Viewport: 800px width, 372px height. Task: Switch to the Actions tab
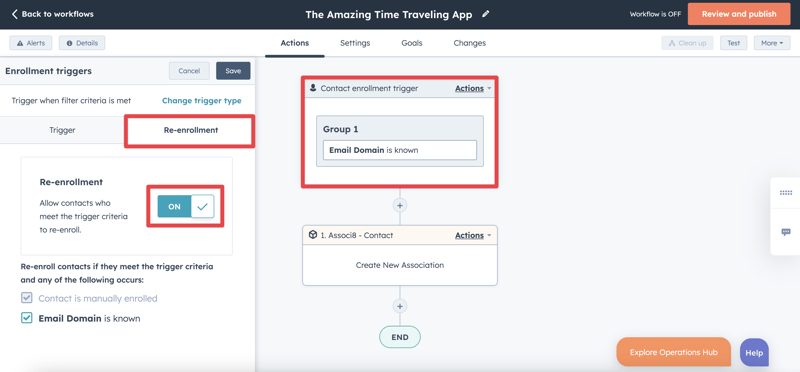click(x=295, y=43)
